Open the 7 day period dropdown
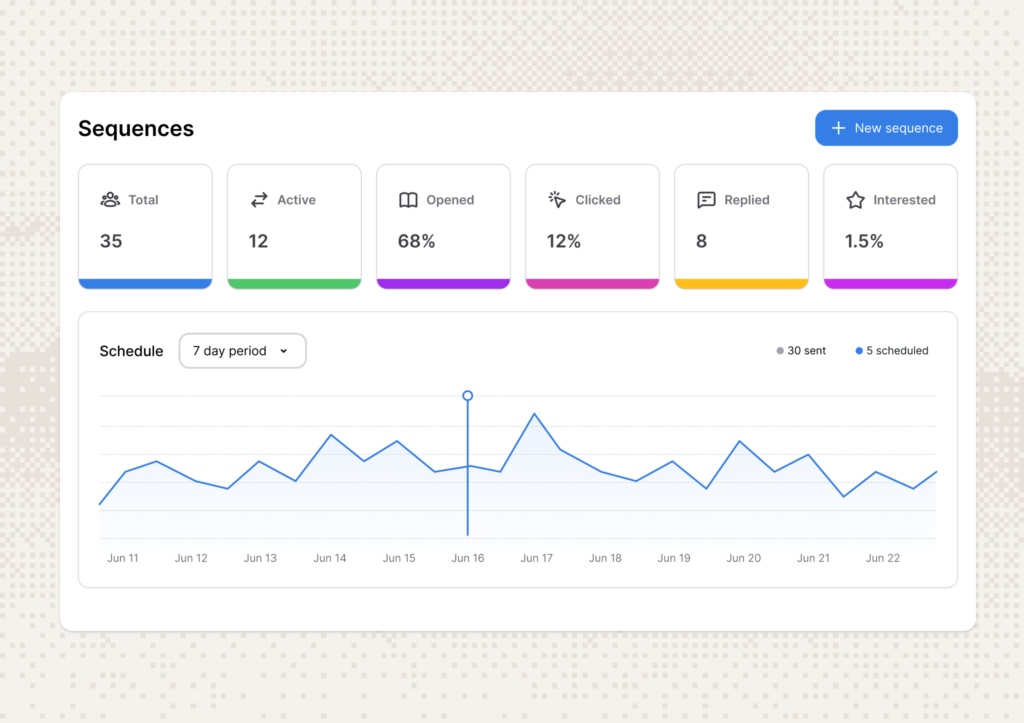The image size is (1024, 723). click(242, 351)
